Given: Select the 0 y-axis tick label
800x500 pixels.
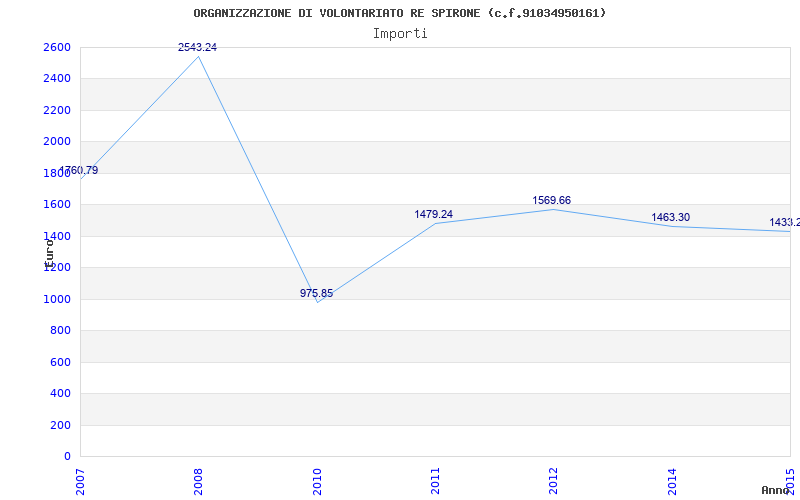Looking at the screenshot, I should (x=67, y=456).
